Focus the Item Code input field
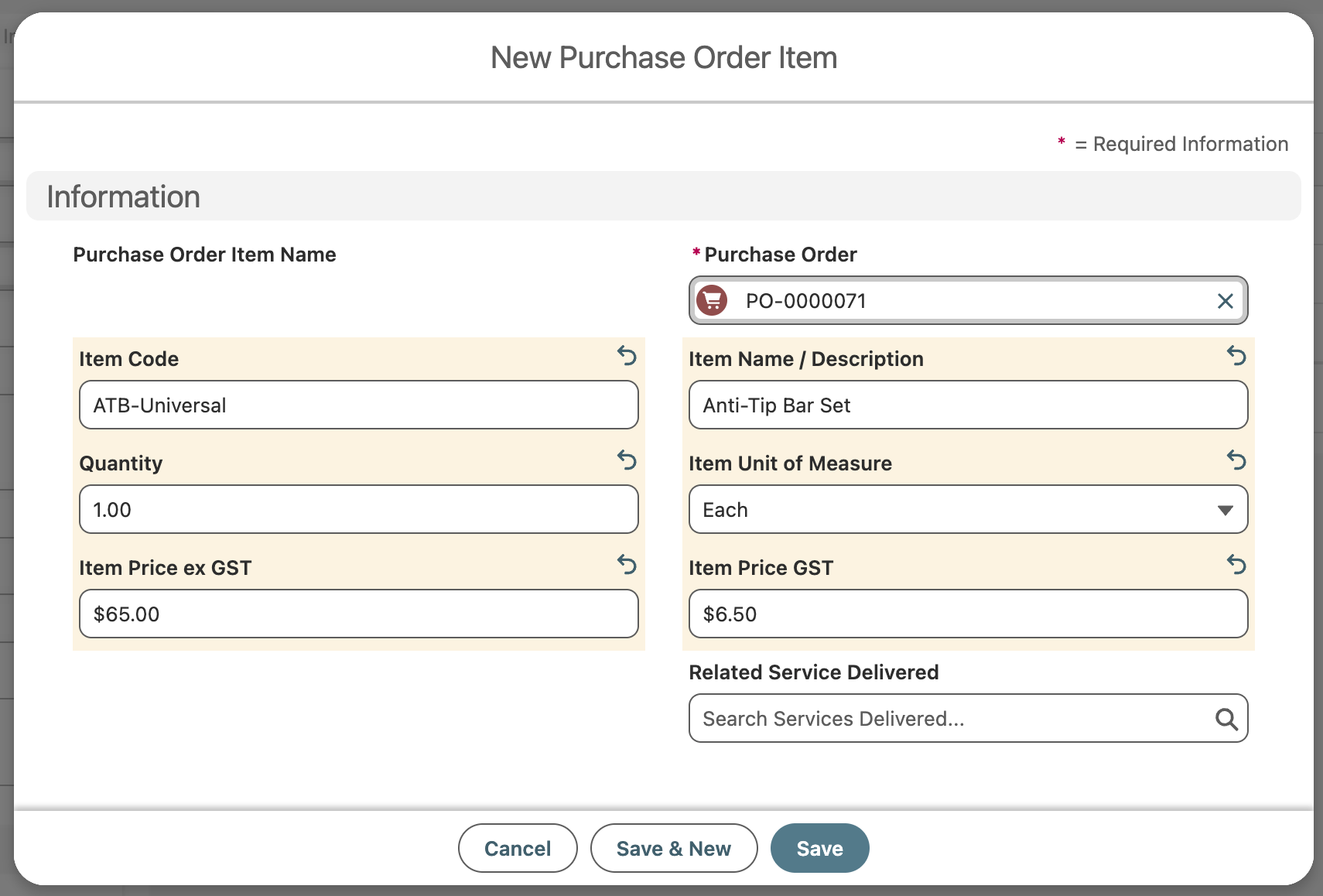 click(x=358, y=405)
